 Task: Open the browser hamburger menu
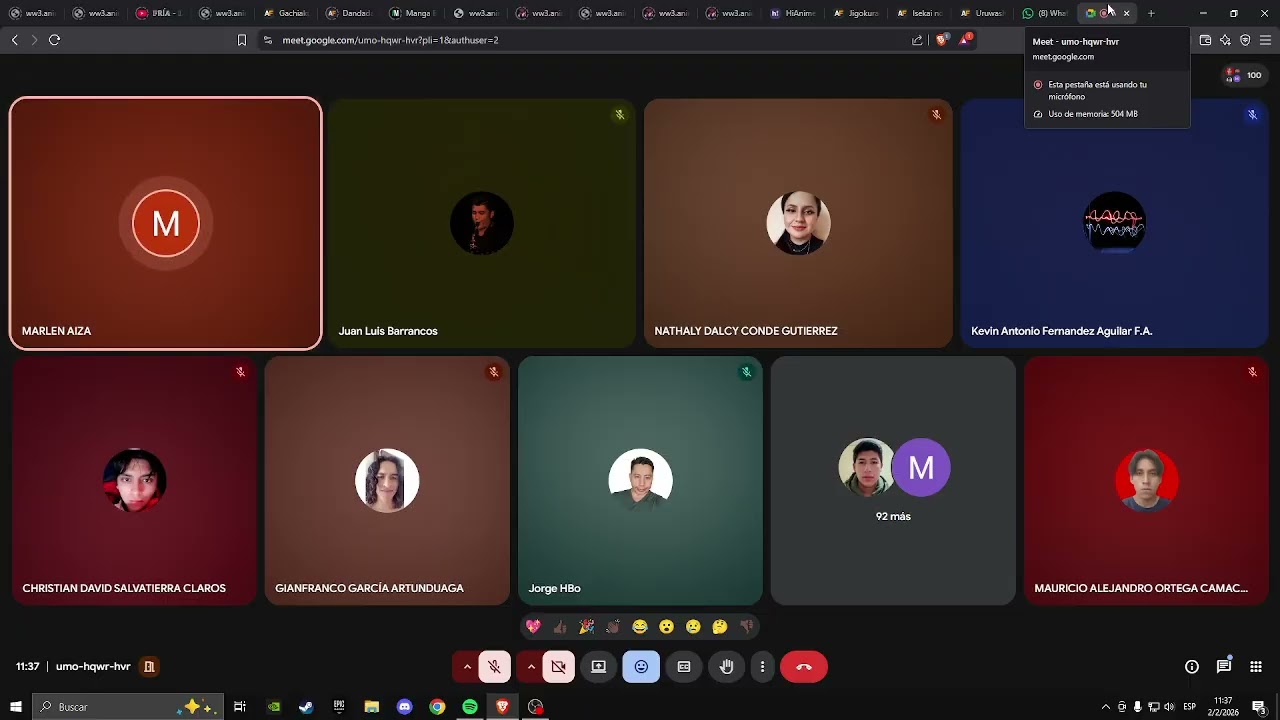[1265, 40]
